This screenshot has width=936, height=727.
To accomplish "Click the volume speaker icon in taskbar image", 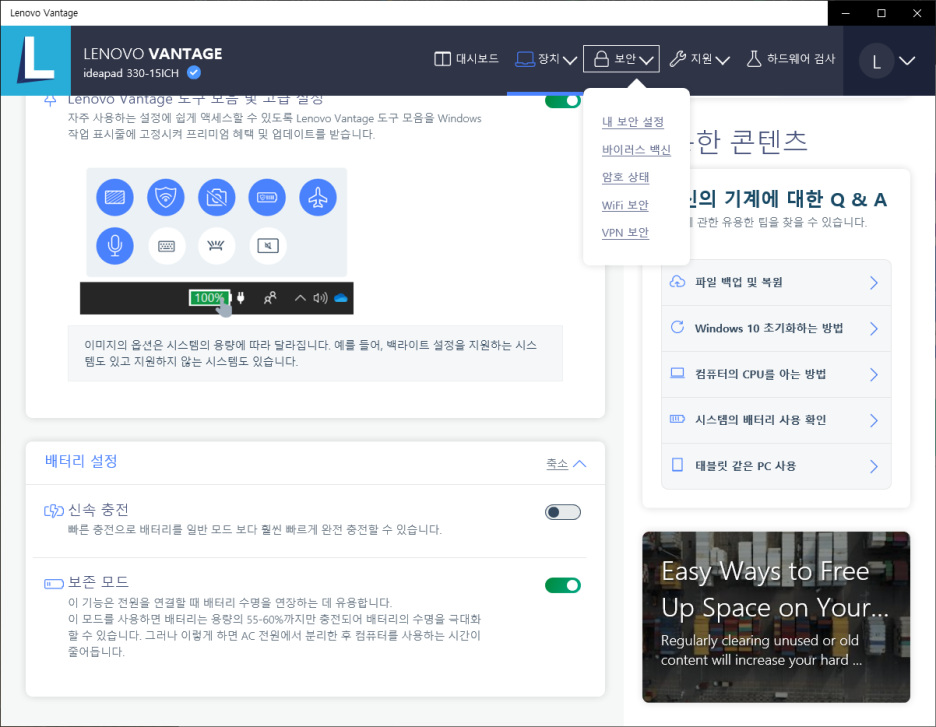I will point(321,298).
